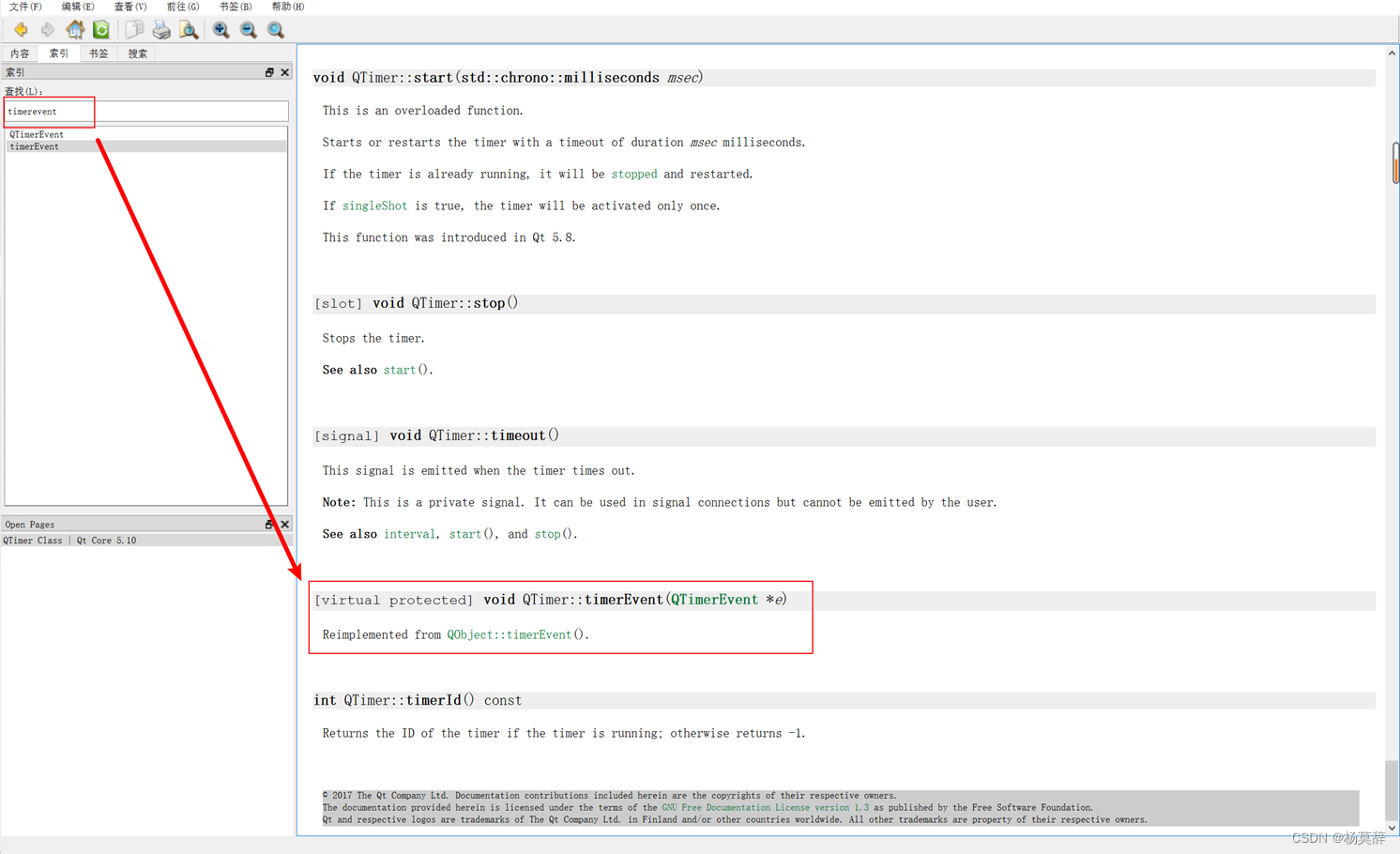Switch to the 索引 tab

[59, 53]
